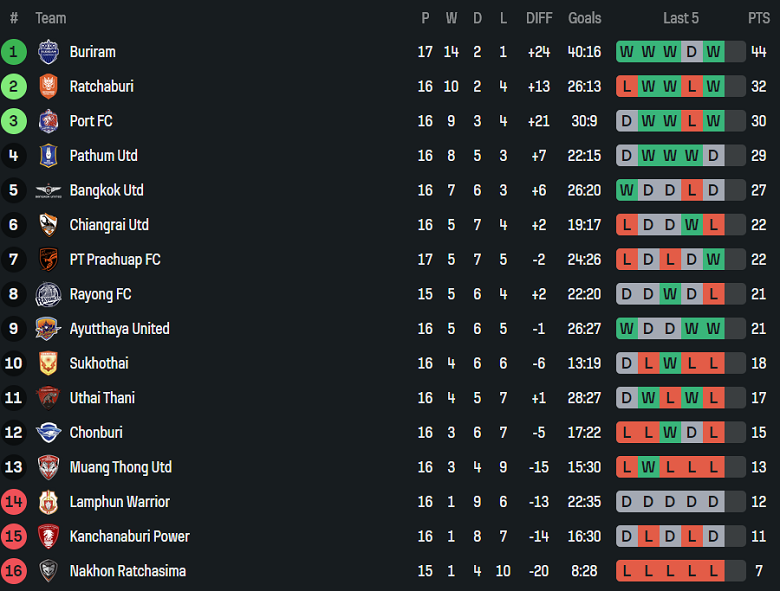
Task: Click the Buriram club crest icon
Action: 48,52
